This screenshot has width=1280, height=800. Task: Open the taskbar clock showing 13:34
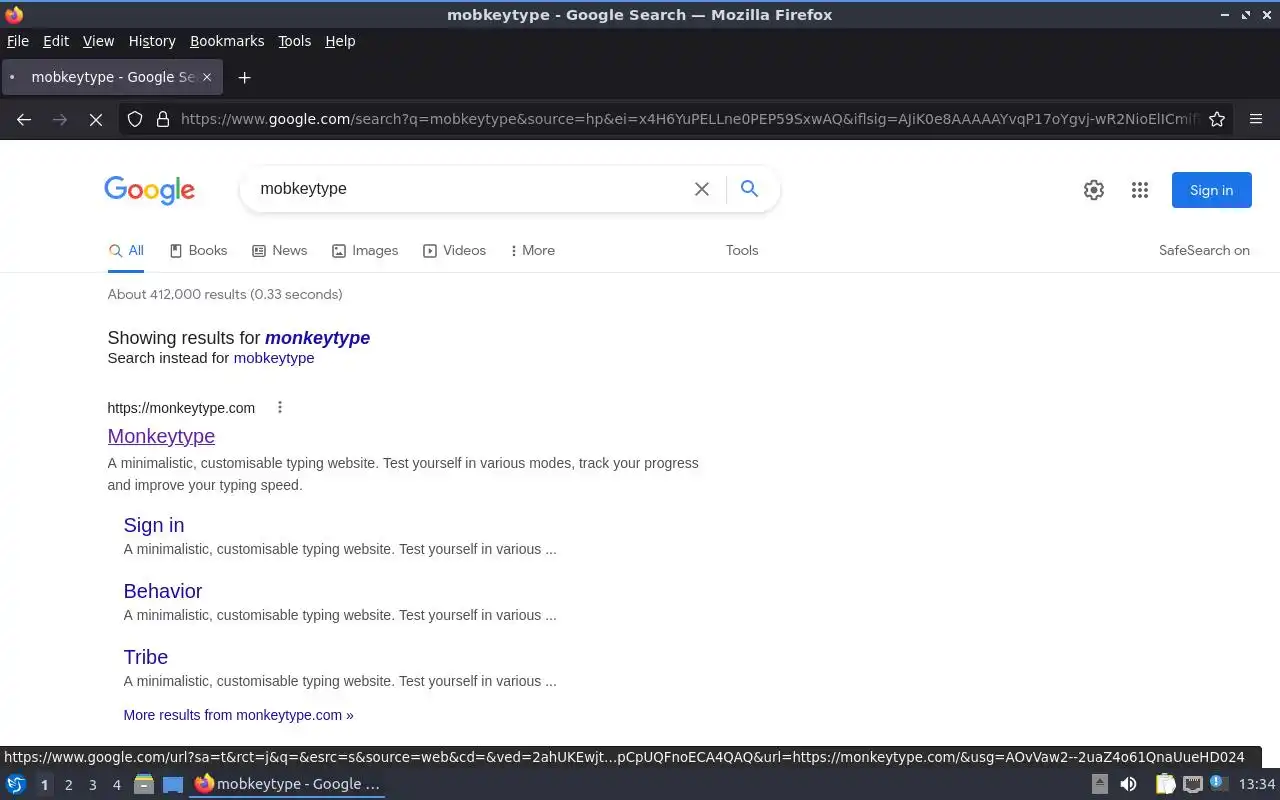coord(1257,784)
